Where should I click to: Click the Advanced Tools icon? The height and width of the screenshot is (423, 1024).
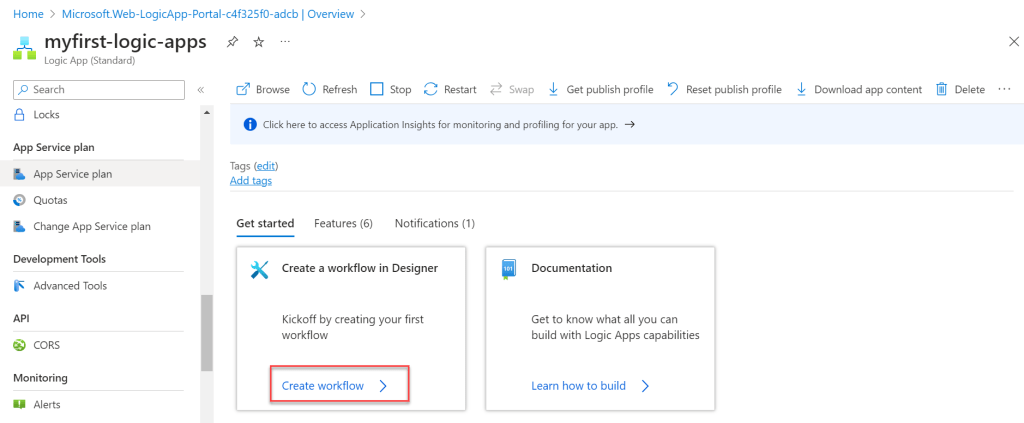pos(20,286)
